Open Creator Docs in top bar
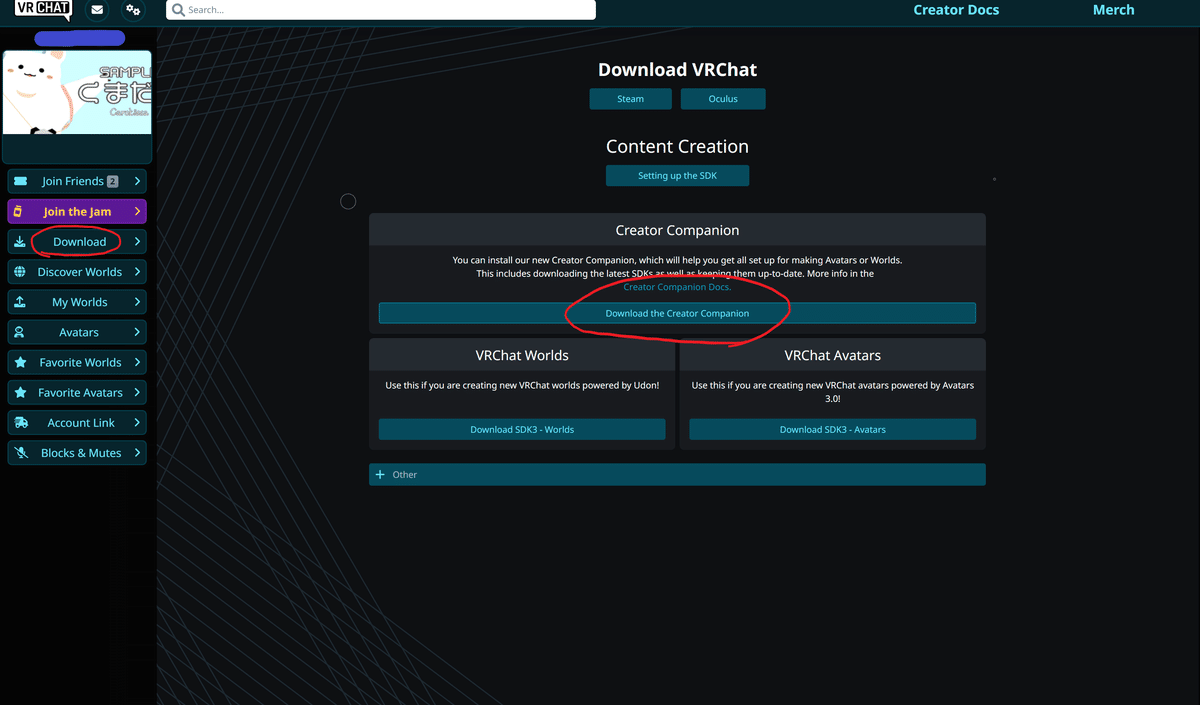 956,10
